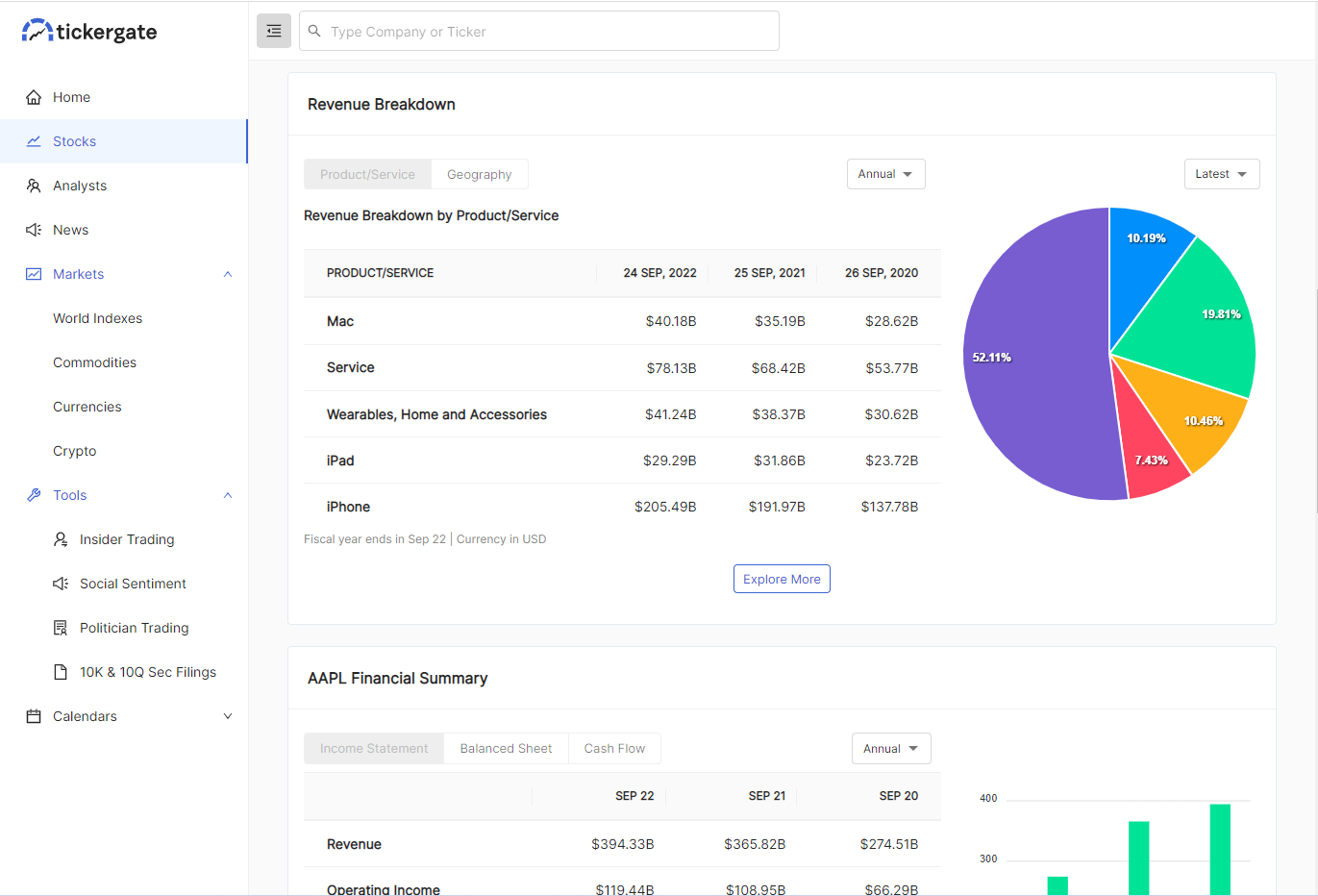Open the News page
The width and height of the screenshot is (1318, 896).
point(124,230)
